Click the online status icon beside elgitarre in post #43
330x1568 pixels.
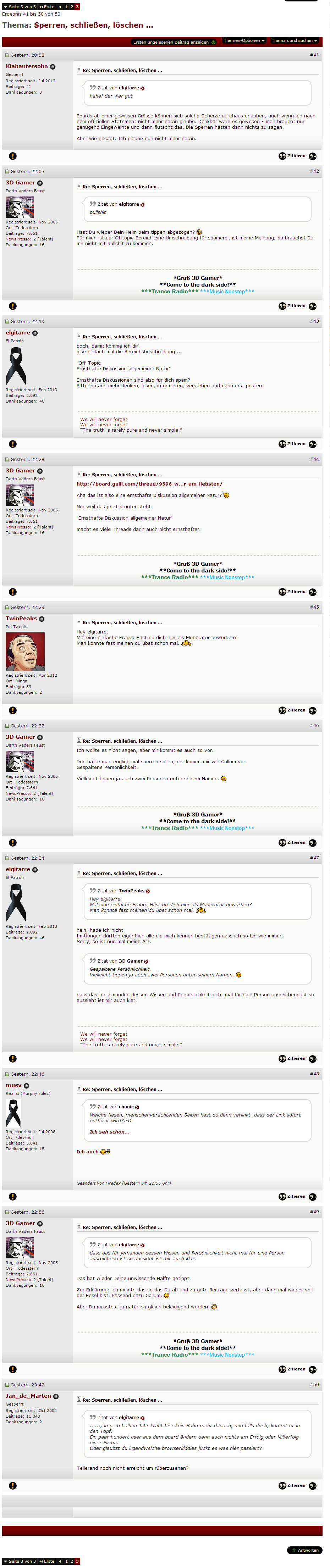[x=35, y=333]
